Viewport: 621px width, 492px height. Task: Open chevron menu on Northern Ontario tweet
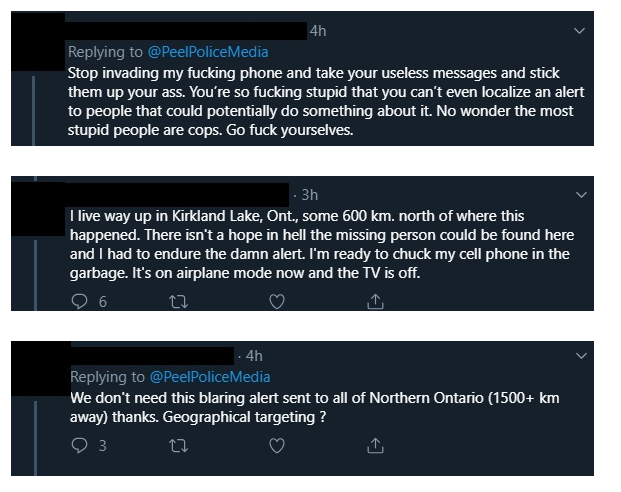click(x=582, y=355)
